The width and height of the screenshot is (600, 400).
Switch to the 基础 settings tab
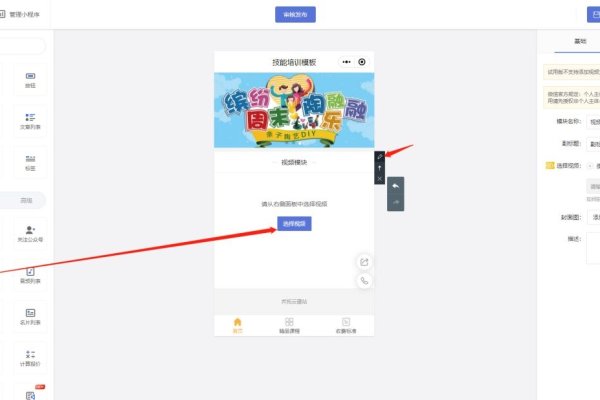pyautogui.click(x=579, y=42)
